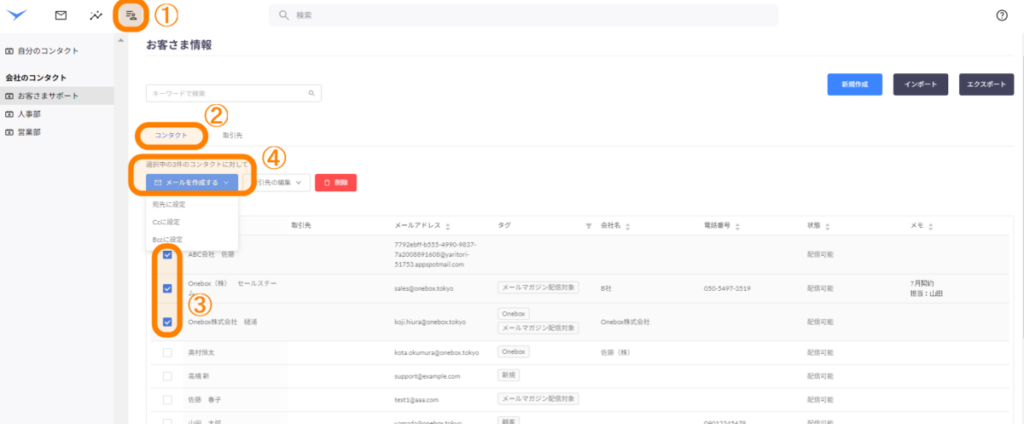The width and height of the screenshot is (1024, 424).
Task: Click the help question mark icon
Action: point(1002,15)
